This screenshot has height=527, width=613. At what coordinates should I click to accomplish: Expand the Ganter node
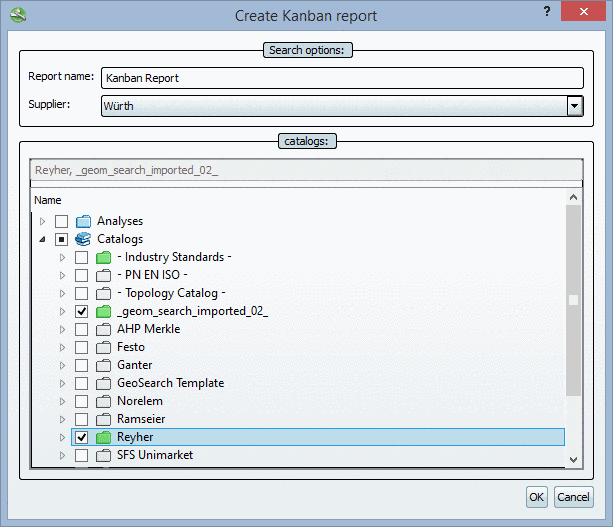click(x=62, y=365)
